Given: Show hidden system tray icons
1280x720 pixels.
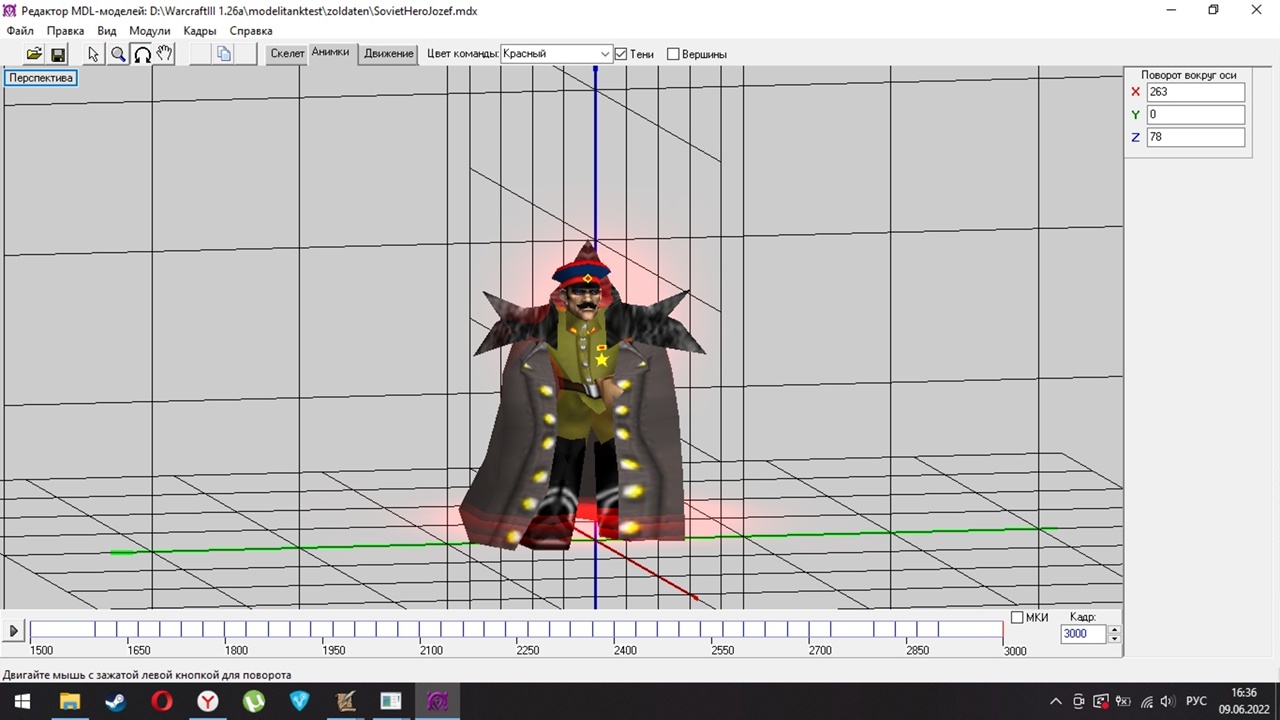Looking at the screenshot, I should coord(1056,702).
